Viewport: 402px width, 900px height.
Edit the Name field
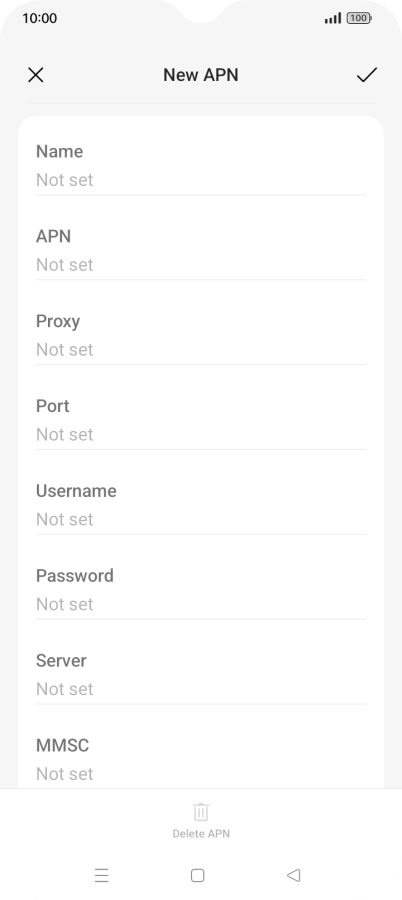tap(201, 165)
